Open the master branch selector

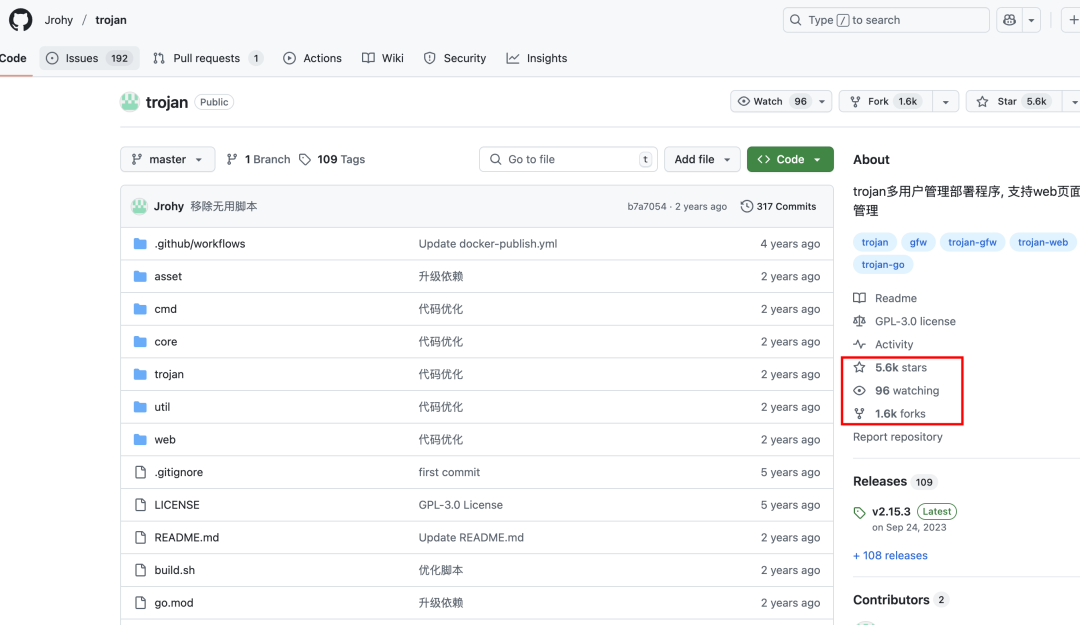[167, 159]
